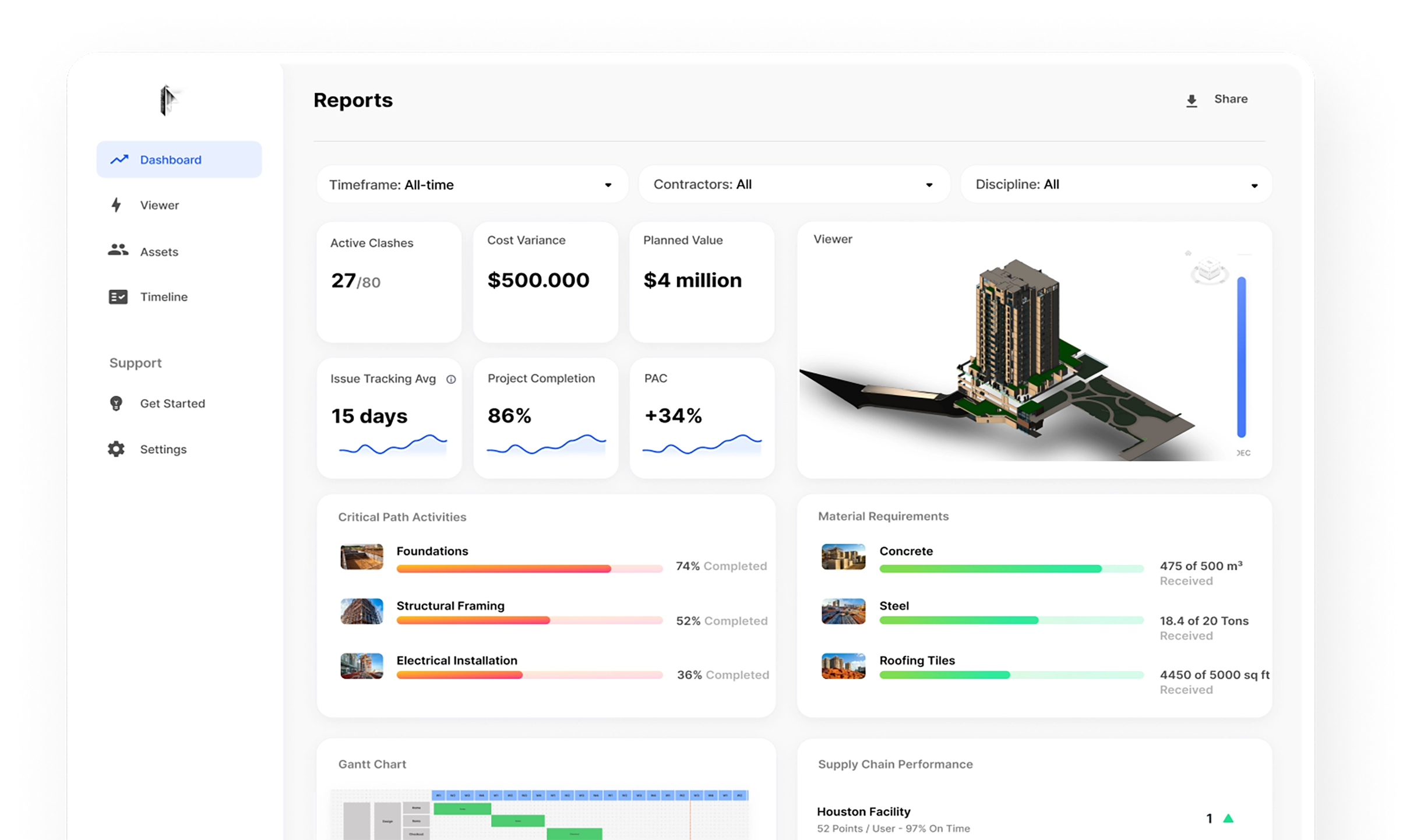The image size is (1417, 840).
Task: Click the 3D navigation cube in the viewer
Action: click(1210, 269)
